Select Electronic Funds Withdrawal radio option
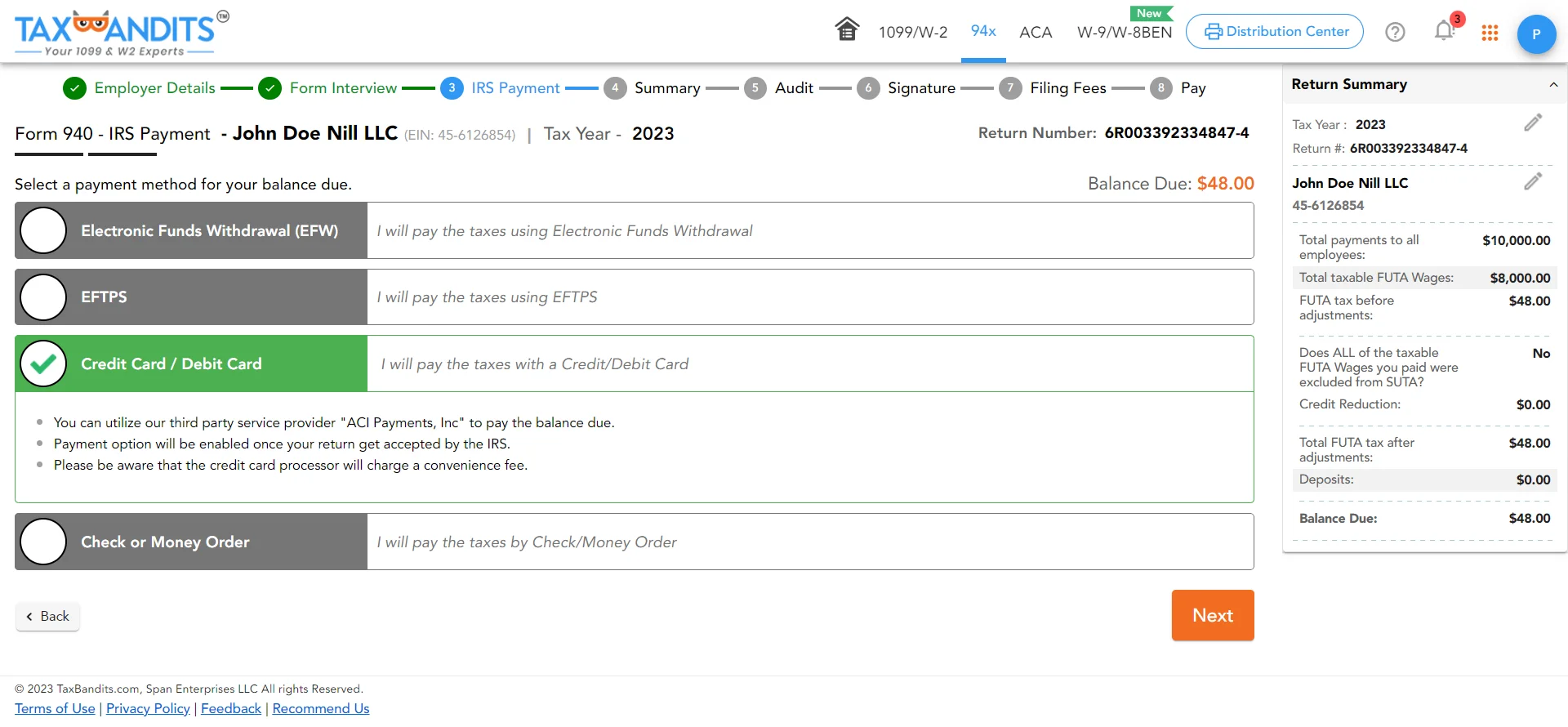The image size is (1568, 727). [43, 230]
